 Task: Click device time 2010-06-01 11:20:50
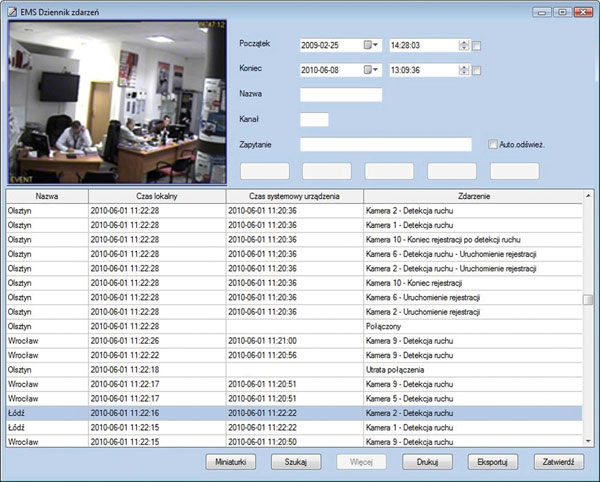coord(262,442)
